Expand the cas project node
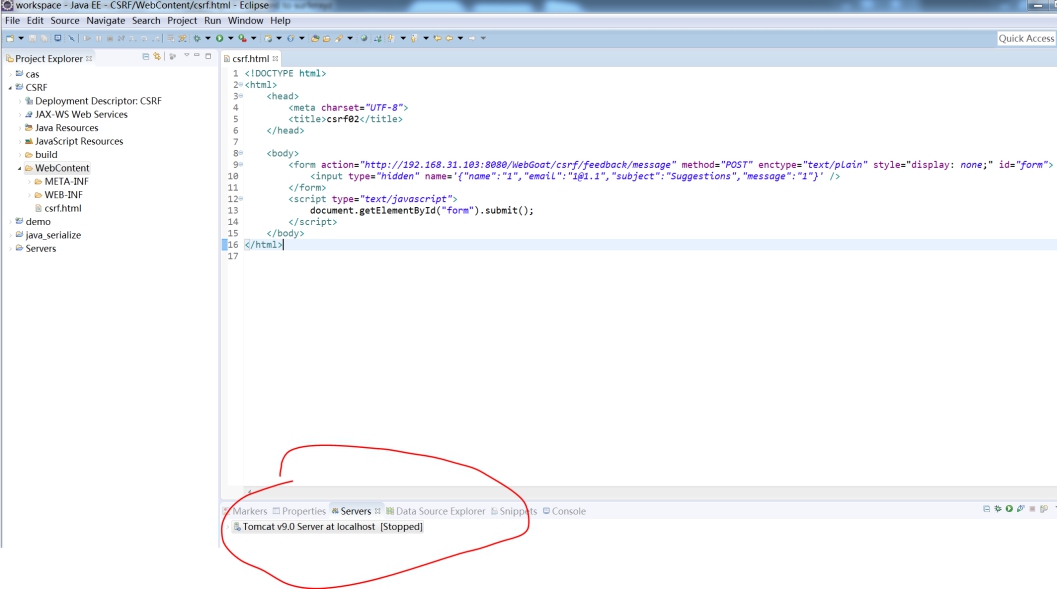 tap(10, 74)
